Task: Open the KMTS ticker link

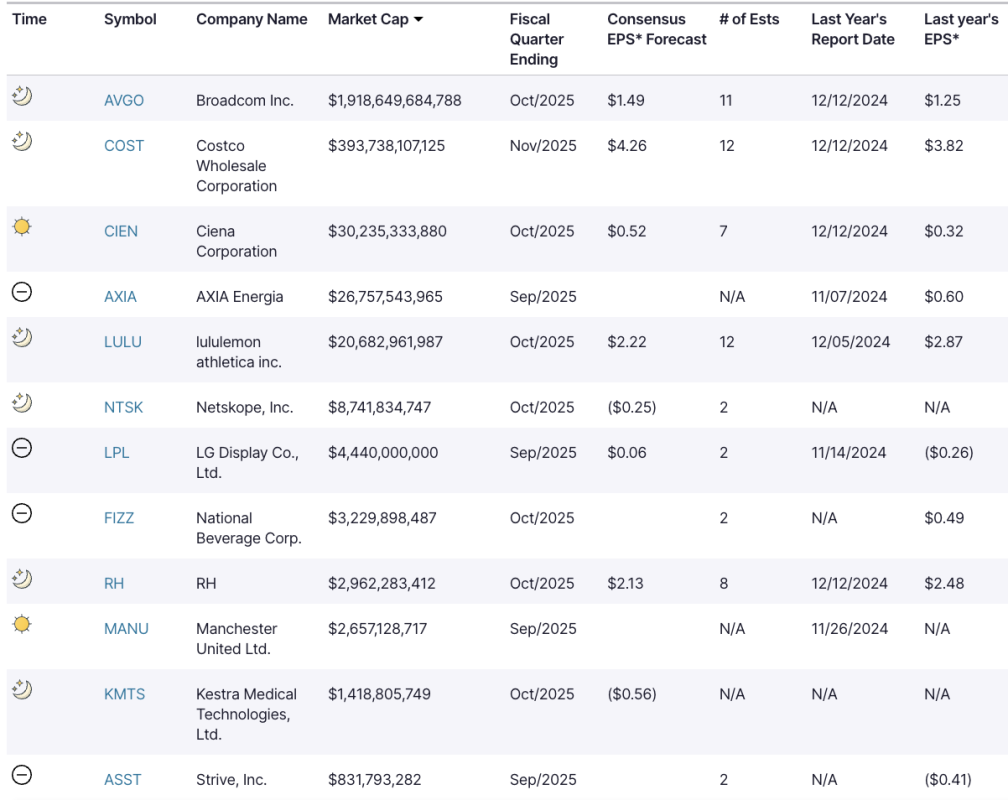Action: click(124, 694)
